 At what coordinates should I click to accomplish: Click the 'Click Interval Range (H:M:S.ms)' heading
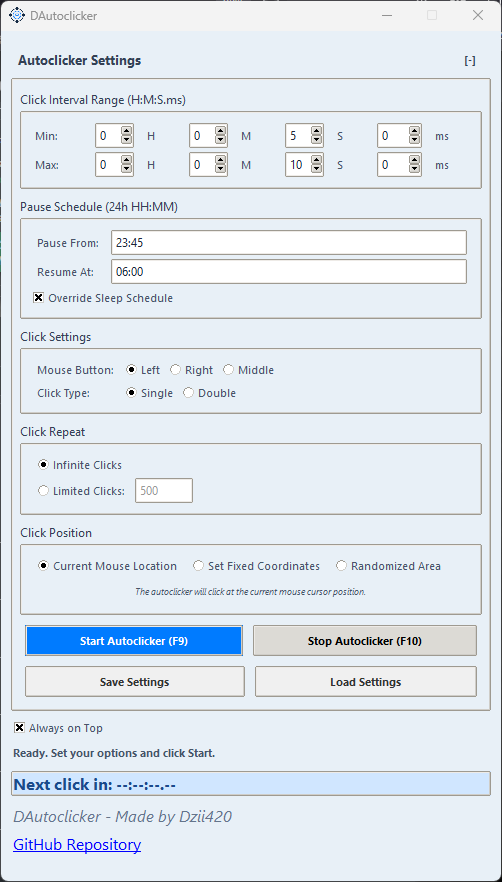pos(103,100)
